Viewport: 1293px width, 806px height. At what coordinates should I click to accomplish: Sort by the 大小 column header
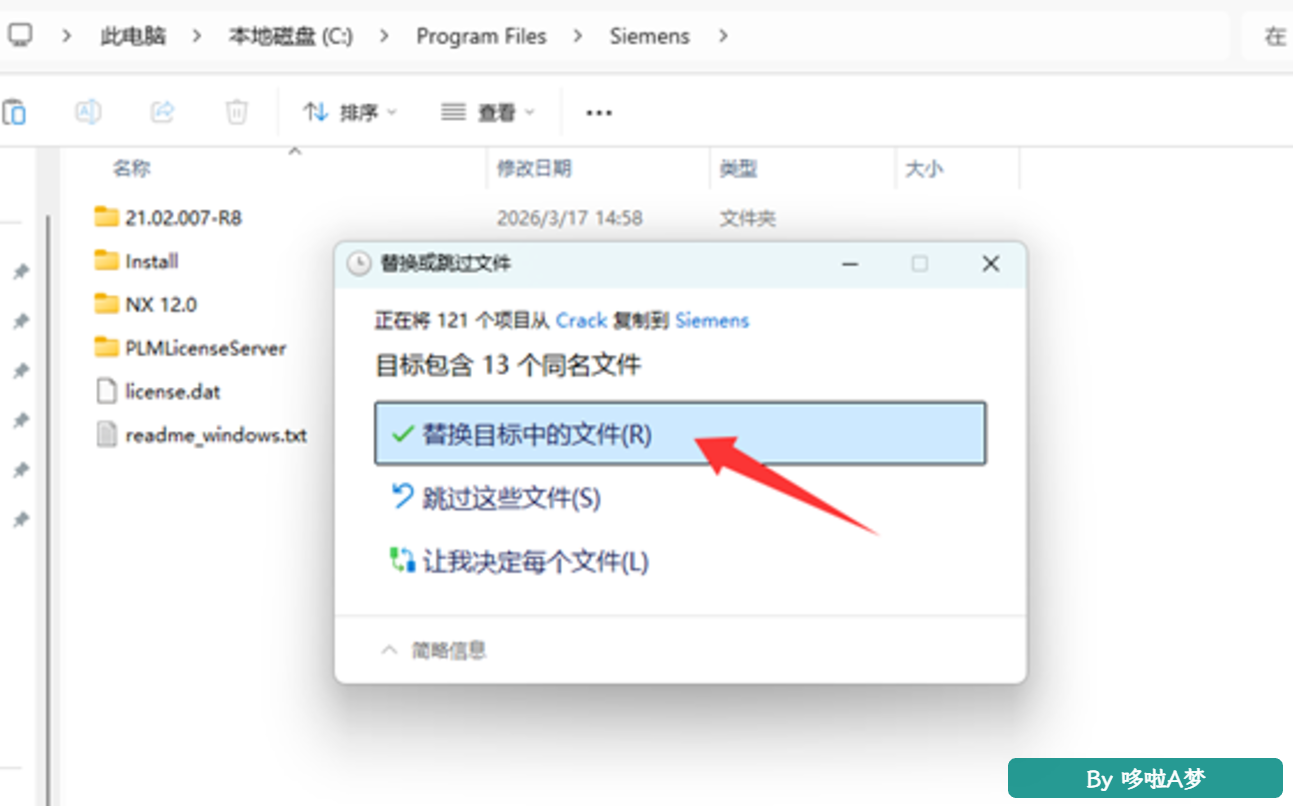click(924, 169)
